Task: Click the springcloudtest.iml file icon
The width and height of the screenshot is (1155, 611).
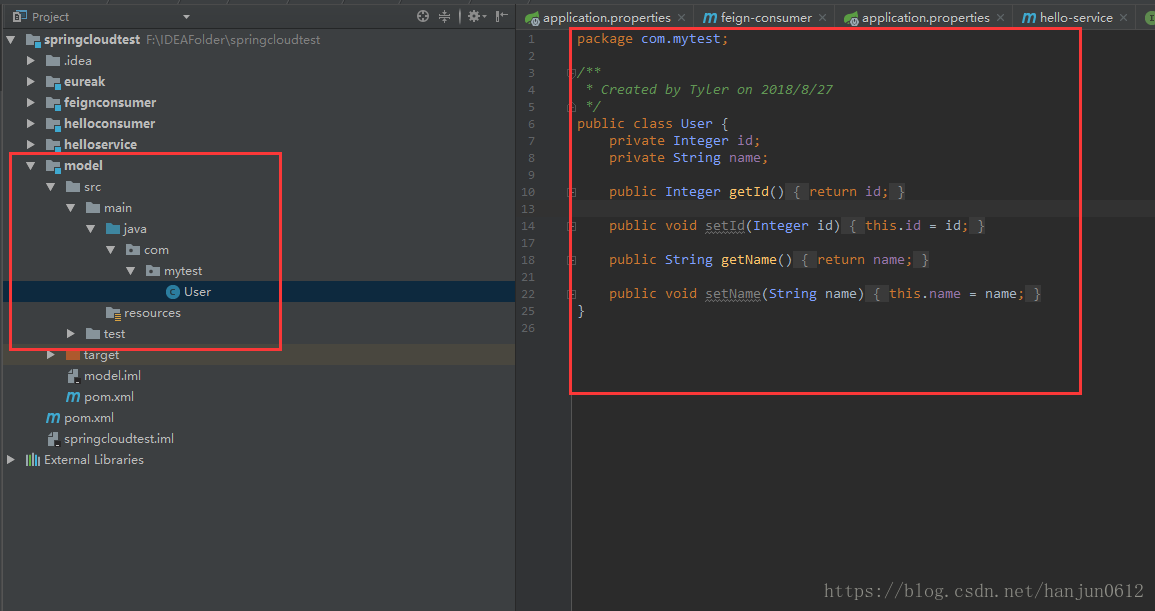Action: tap(53, 439)
